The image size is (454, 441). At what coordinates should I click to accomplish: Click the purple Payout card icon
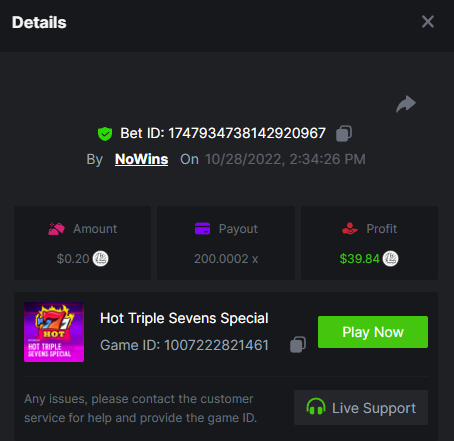point(202,229)
